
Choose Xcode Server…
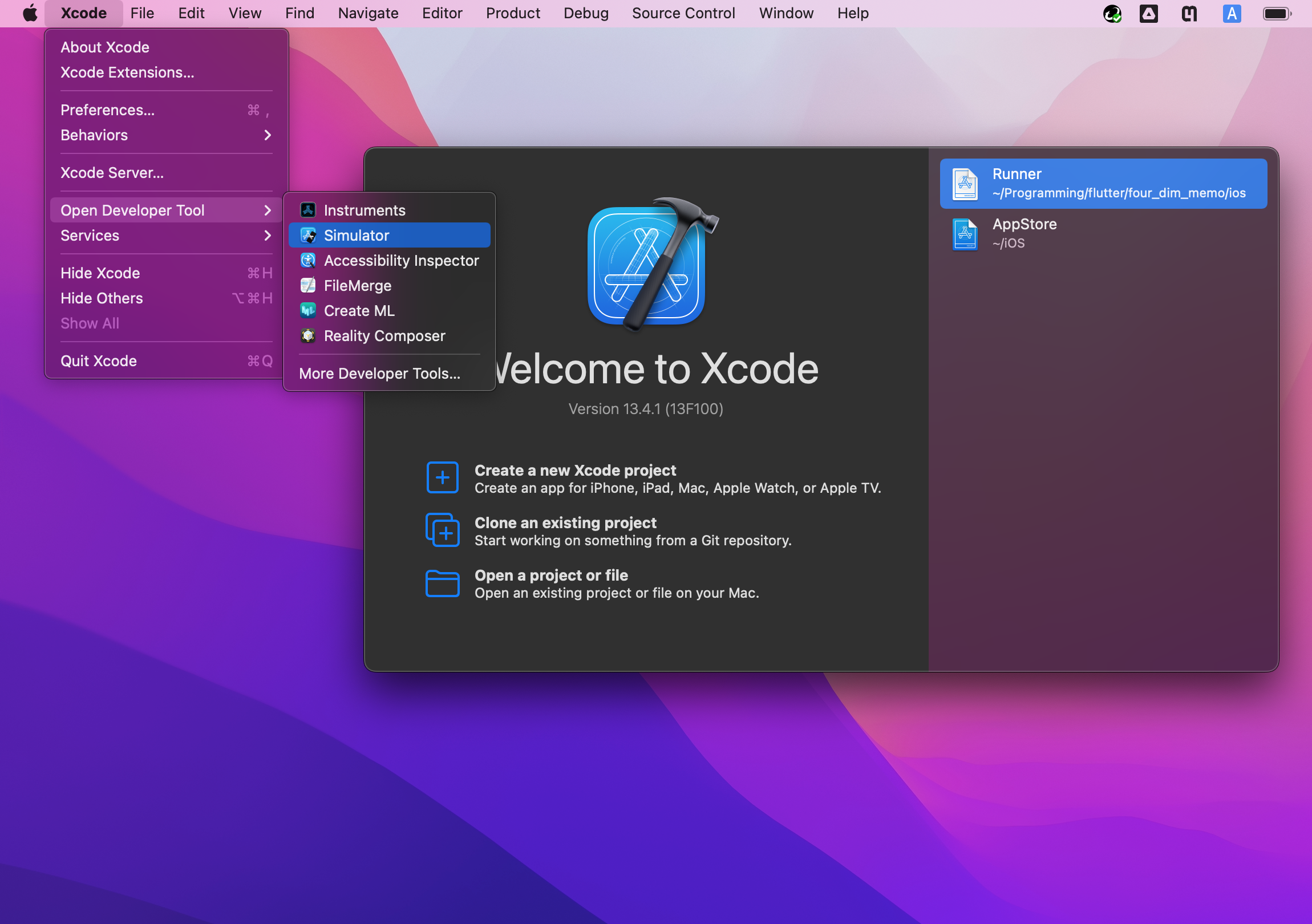coord(166,173)
